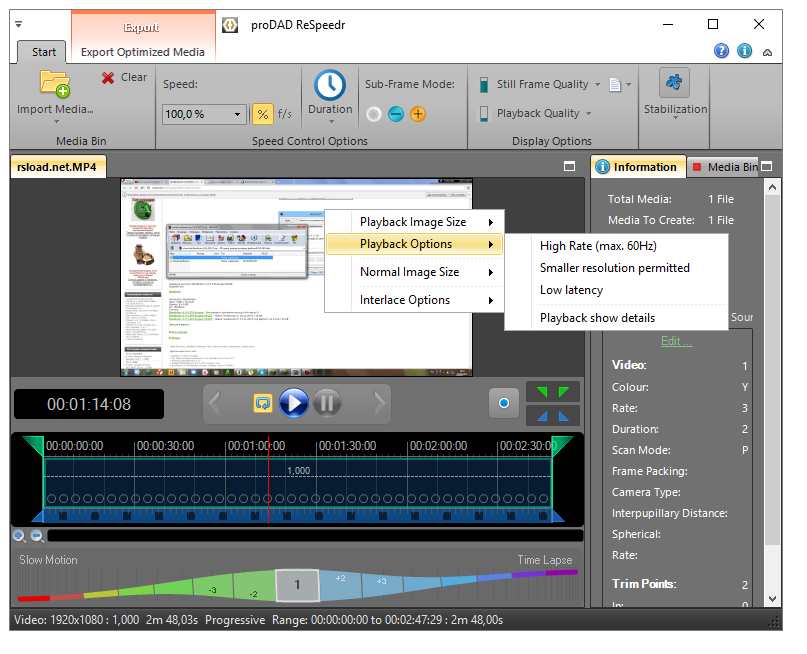Viewport: 807px width, 654px height.
Task: Select the blue minus sub-frame mode
Action: pos(396,114)
